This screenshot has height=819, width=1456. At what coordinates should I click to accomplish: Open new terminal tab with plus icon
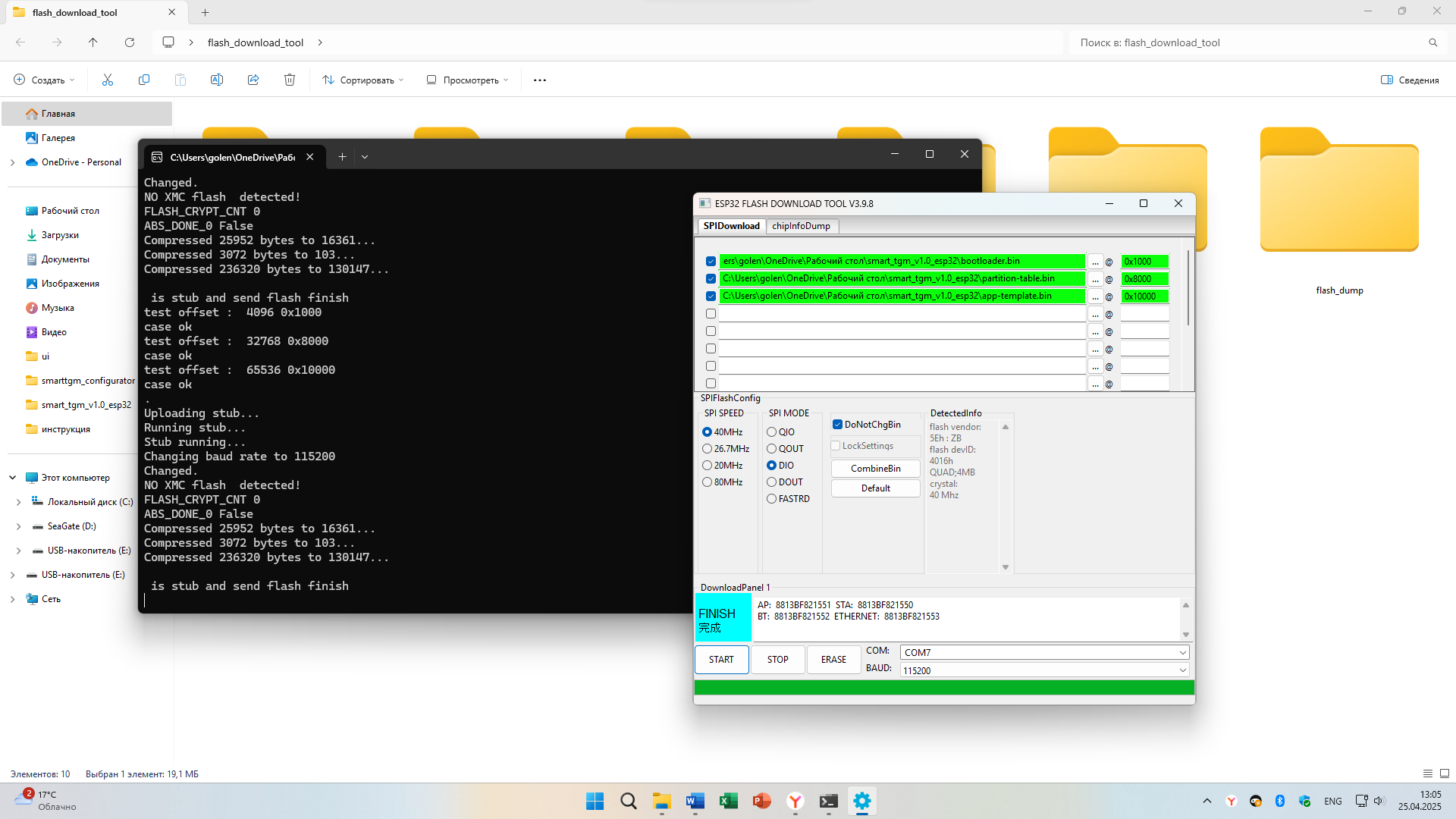pyautogui.click(x=342, y=157)
